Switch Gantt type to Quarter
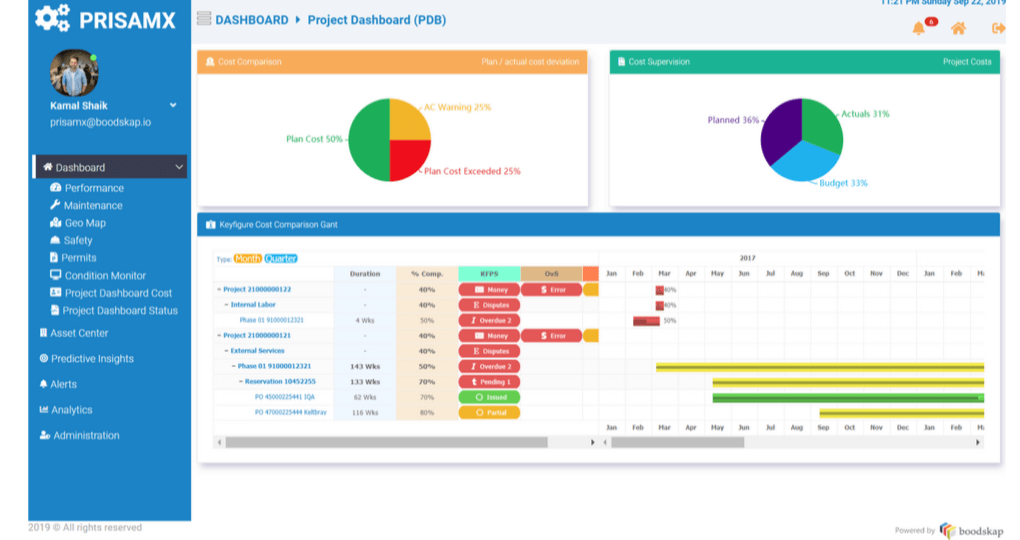 pos(280,258)
